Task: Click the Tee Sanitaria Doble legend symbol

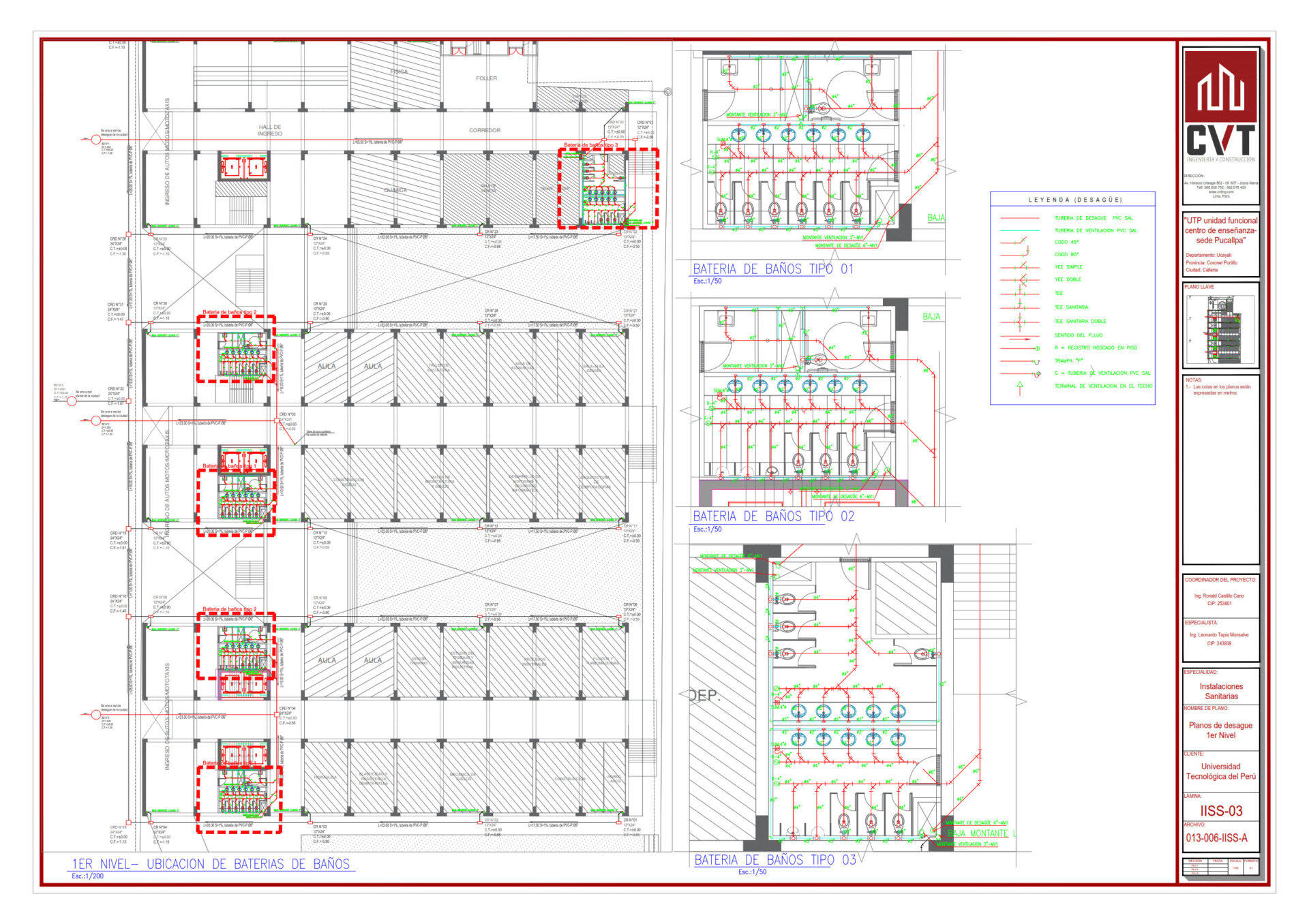Action: [1020, 321]
